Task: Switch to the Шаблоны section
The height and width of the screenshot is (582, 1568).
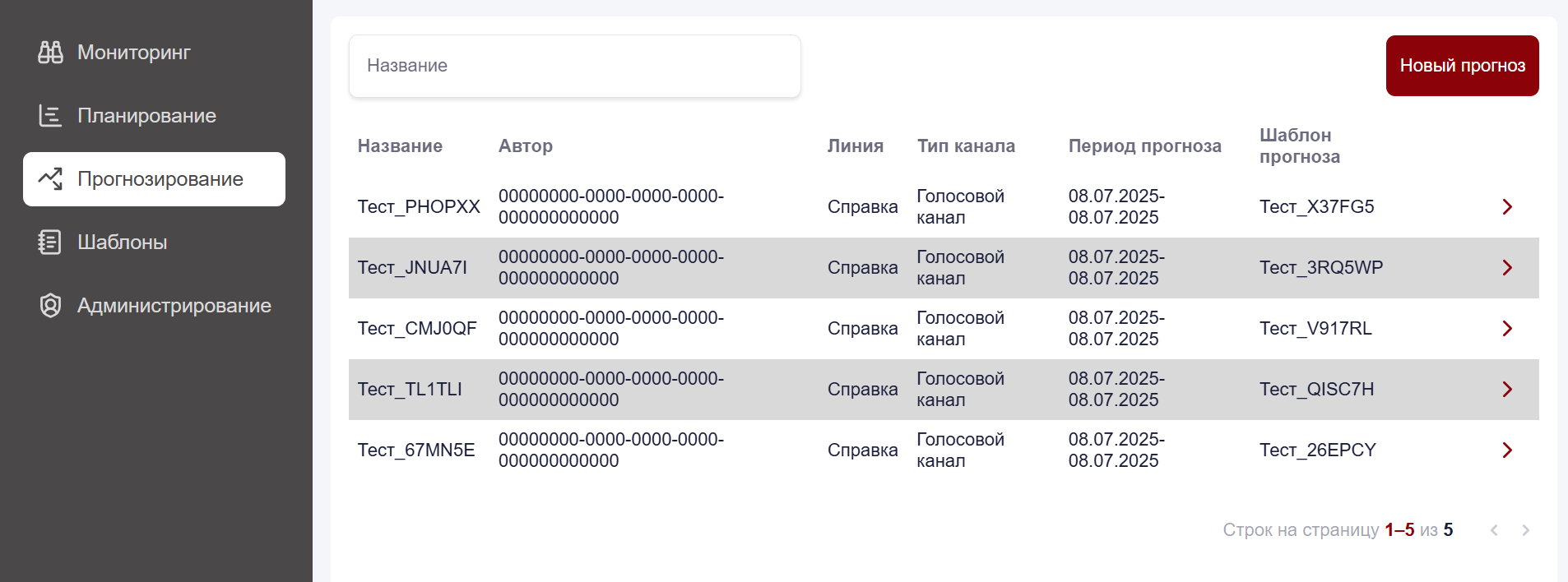Action: click(x=123, y=242)
